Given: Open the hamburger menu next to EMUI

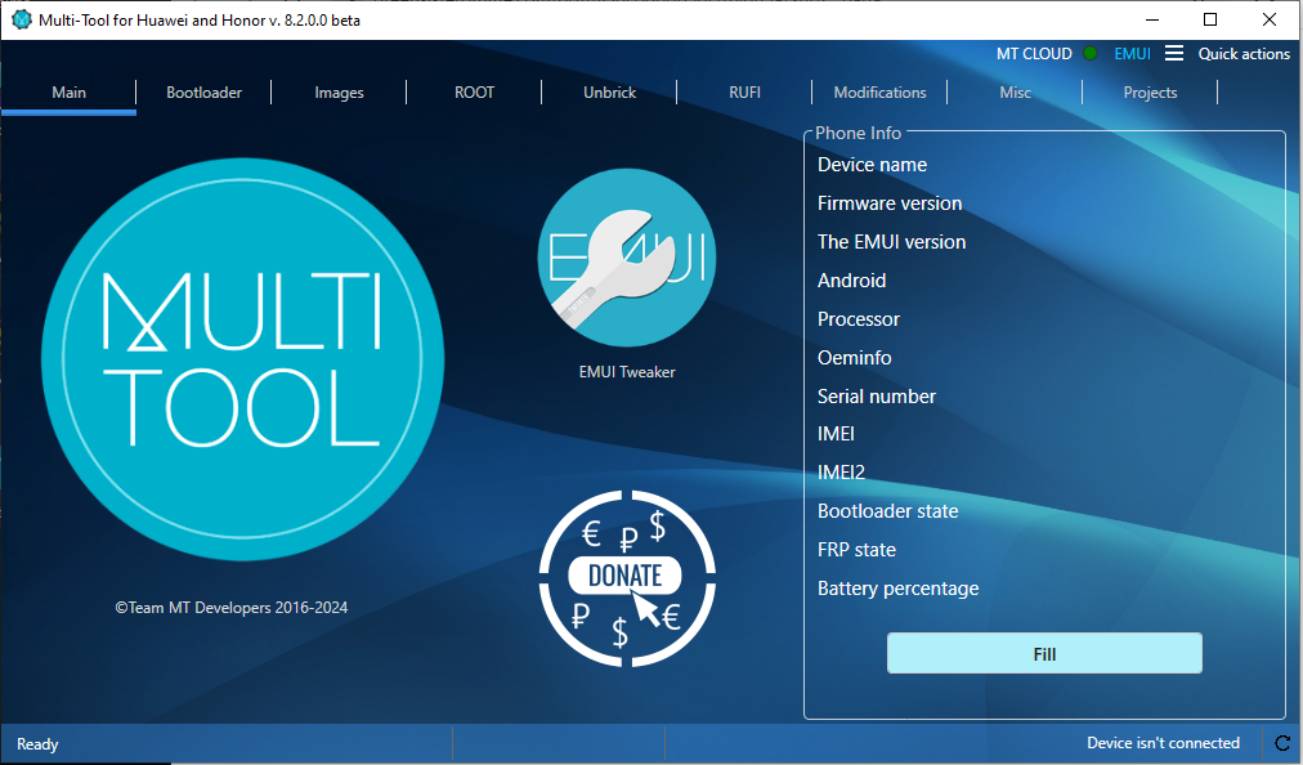Looking at the screenshot, I should point(1172,53).
